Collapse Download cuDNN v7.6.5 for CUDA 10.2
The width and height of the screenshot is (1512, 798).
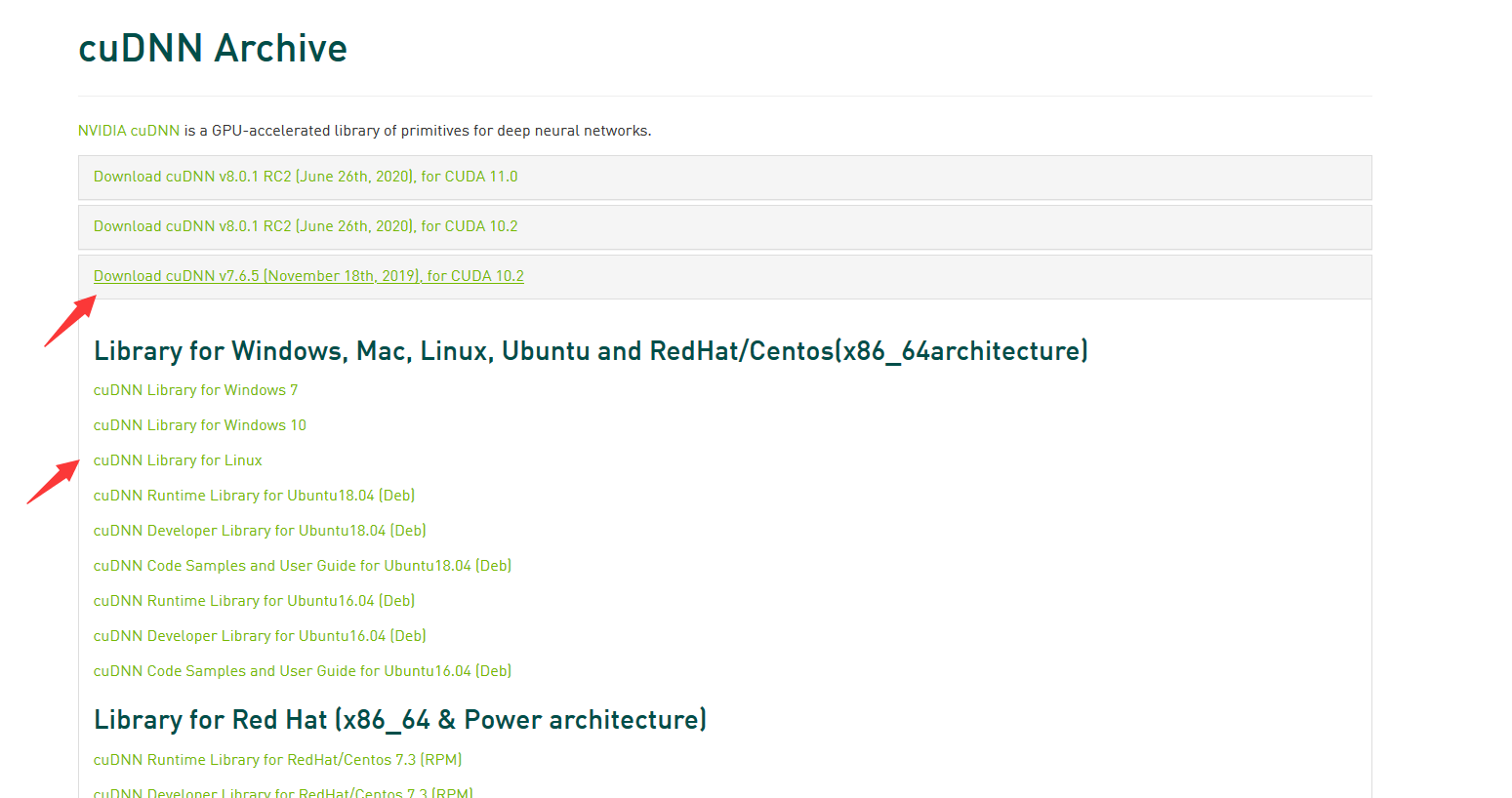coord(308,276)
